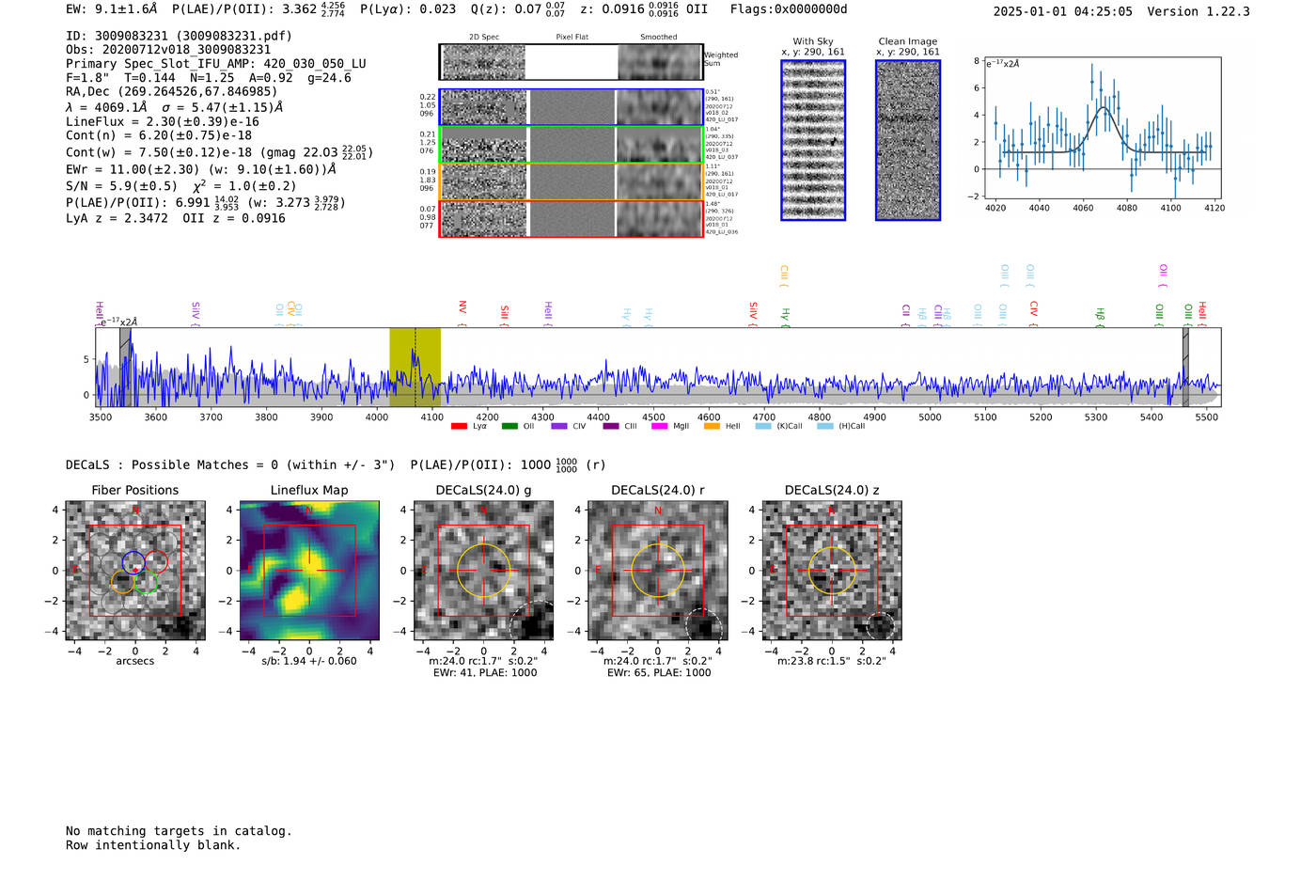Click the EWr: 65, PLAE: 1000 label
Image resolution: width=1316 pixels, height=896 pixels.
tap(657, 673)
